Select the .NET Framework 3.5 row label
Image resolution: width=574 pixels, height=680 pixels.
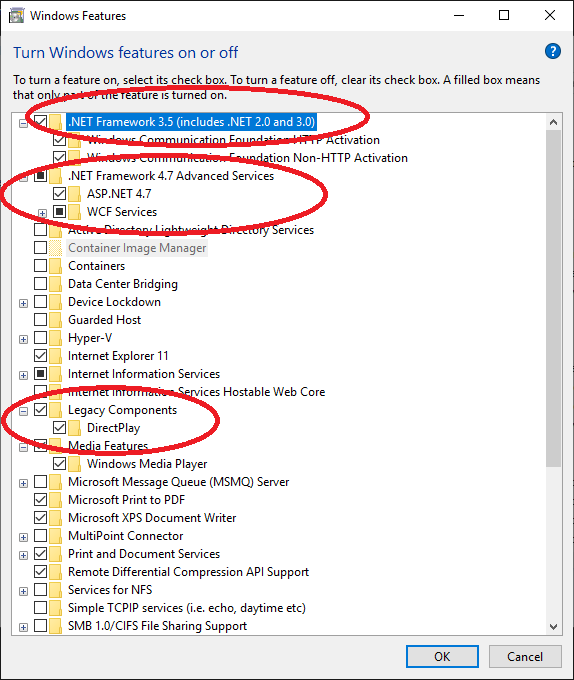tap(192, 122)
